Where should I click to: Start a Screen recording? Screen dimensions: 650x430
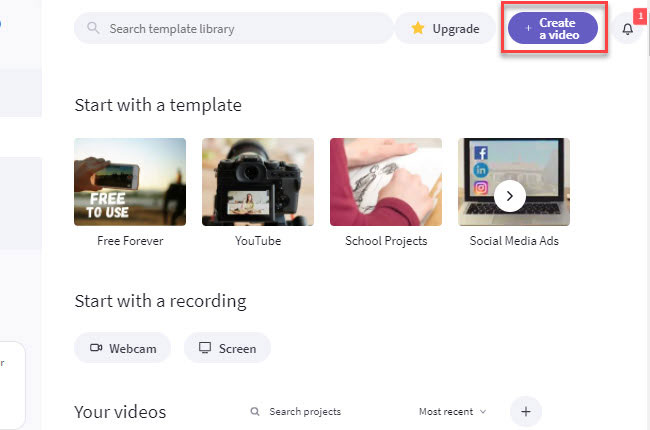point(227,348)
